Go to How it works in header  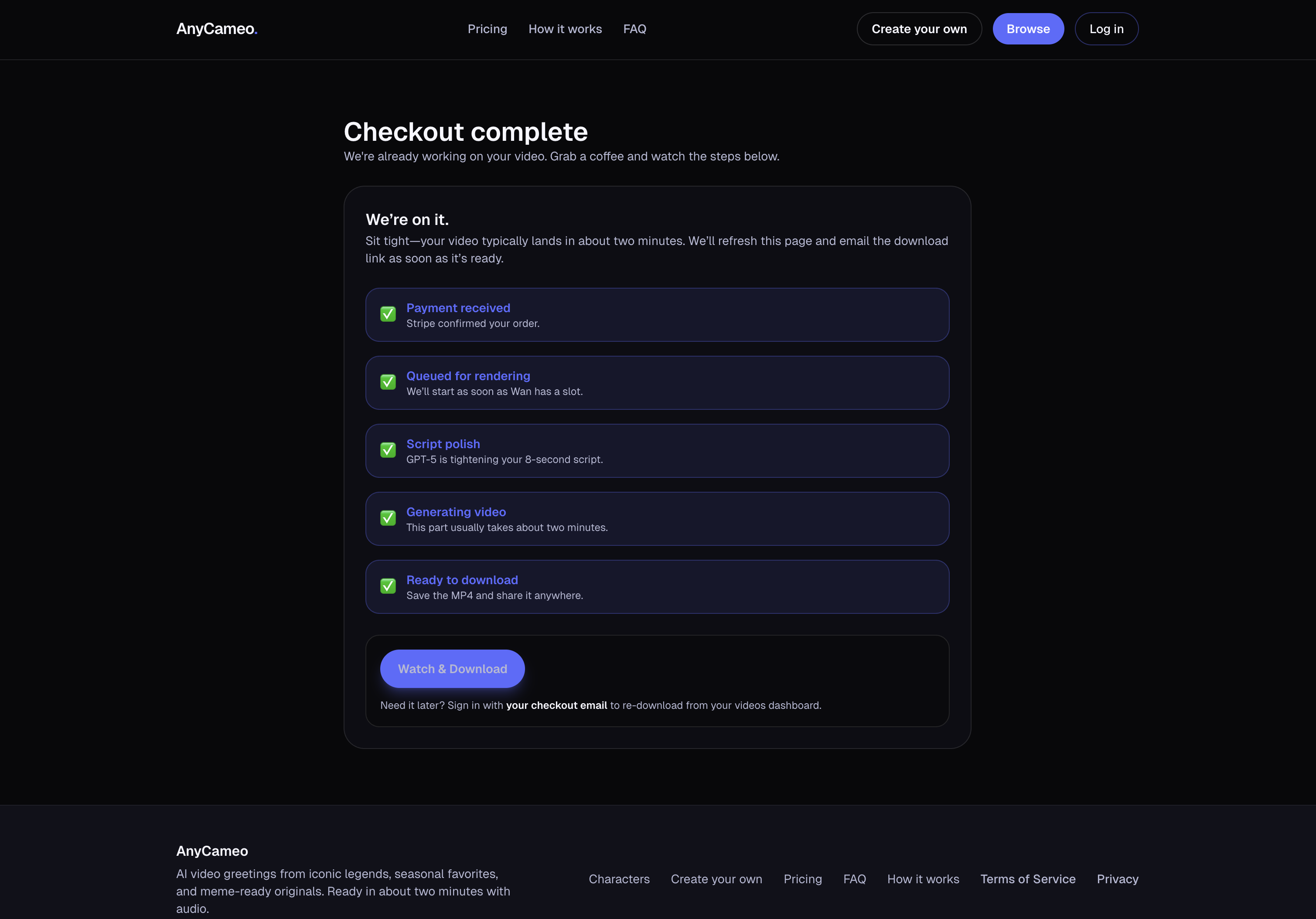click(x=565, y=29)
